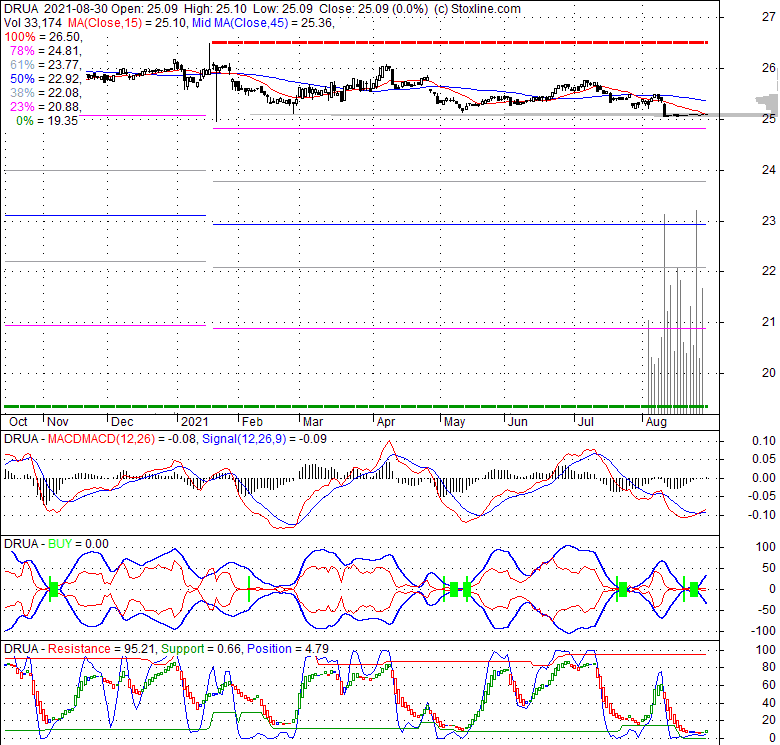Click the Jul label on time axis

click(x=586, y=422)
